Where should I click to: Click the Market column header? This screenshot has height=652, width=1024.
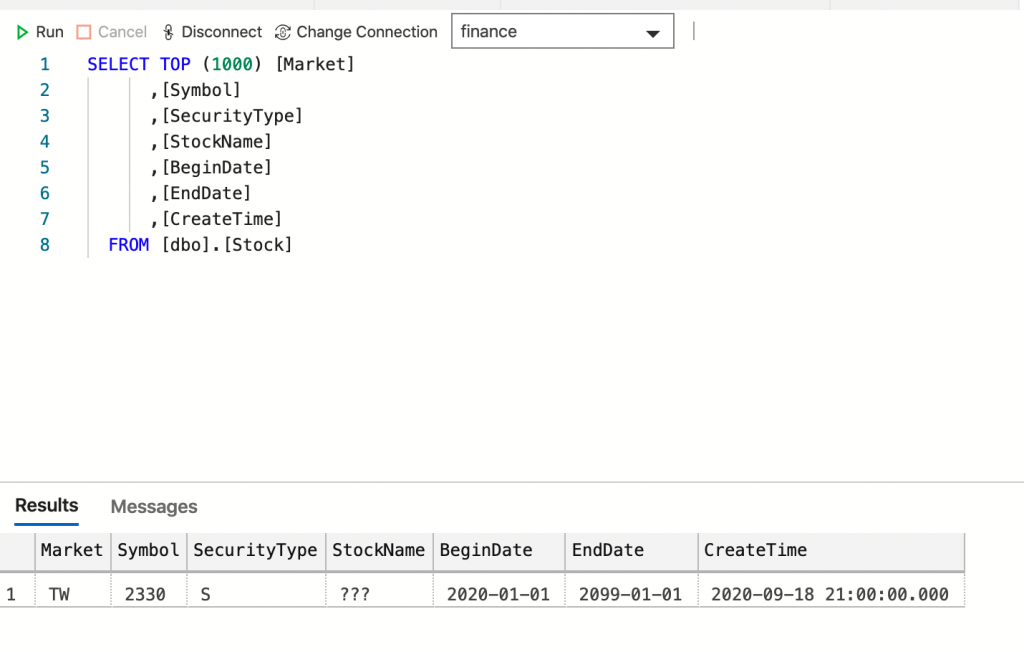[x=71, y=550]
